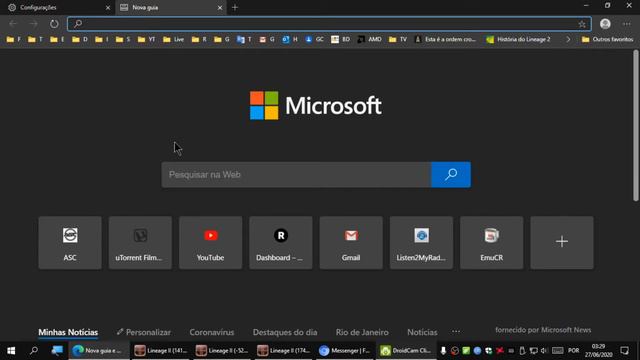Open the Dashboard quick link tile
Viewport: 640px width, 360px height.
281,242
